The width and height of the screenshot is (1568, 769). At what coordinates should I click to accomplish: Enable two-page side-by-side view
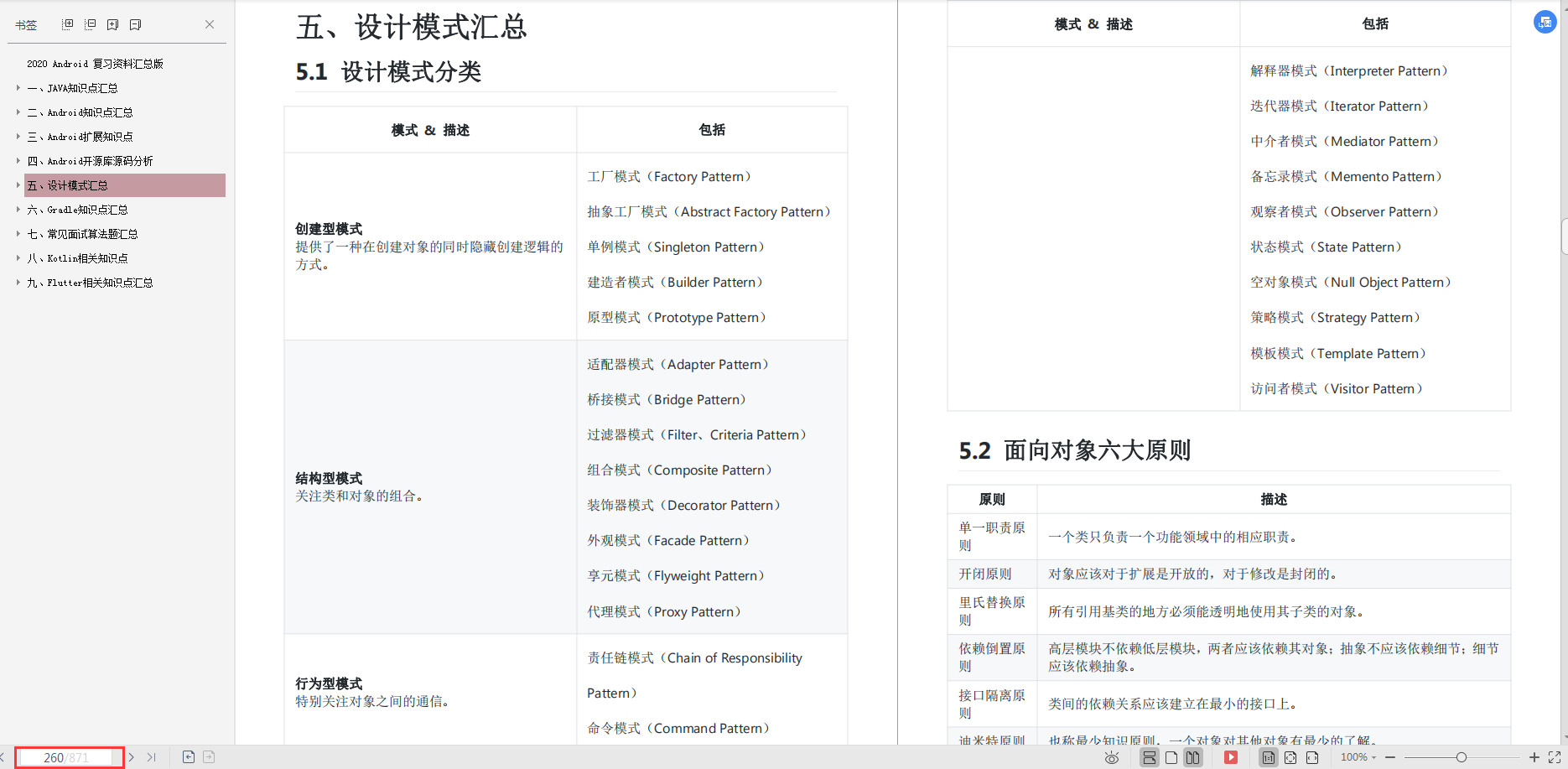pyautogui.click(x=1192, y=757)
